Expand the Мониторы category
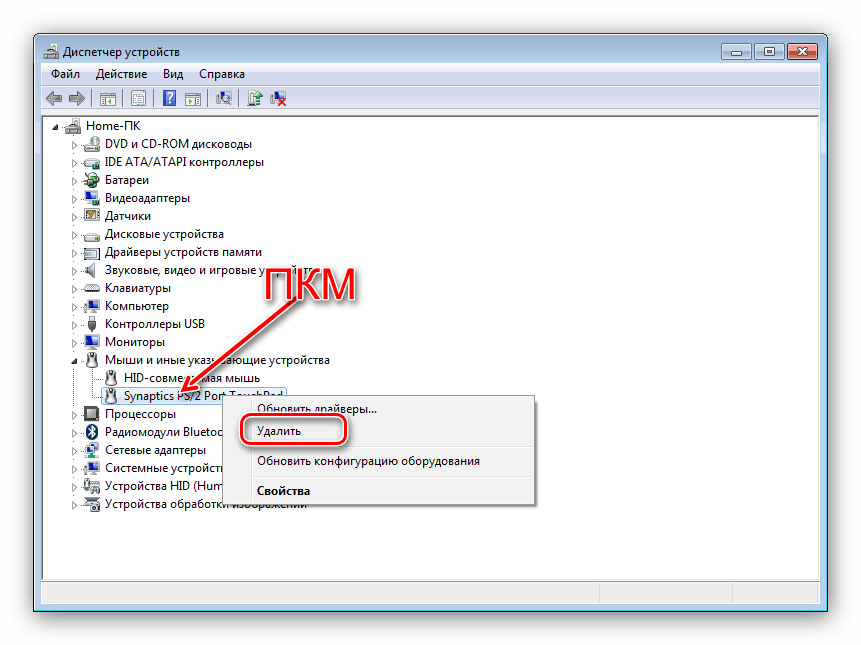The image size is (861, 645). coord(74,343)
